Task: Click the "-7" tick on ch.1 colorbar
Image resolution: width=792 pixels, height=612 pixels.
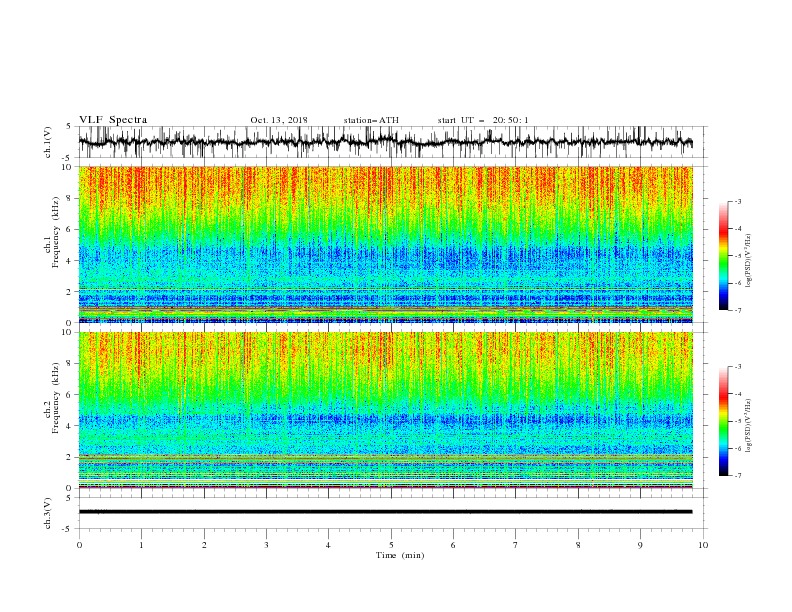Action: (x=738, y=310)
